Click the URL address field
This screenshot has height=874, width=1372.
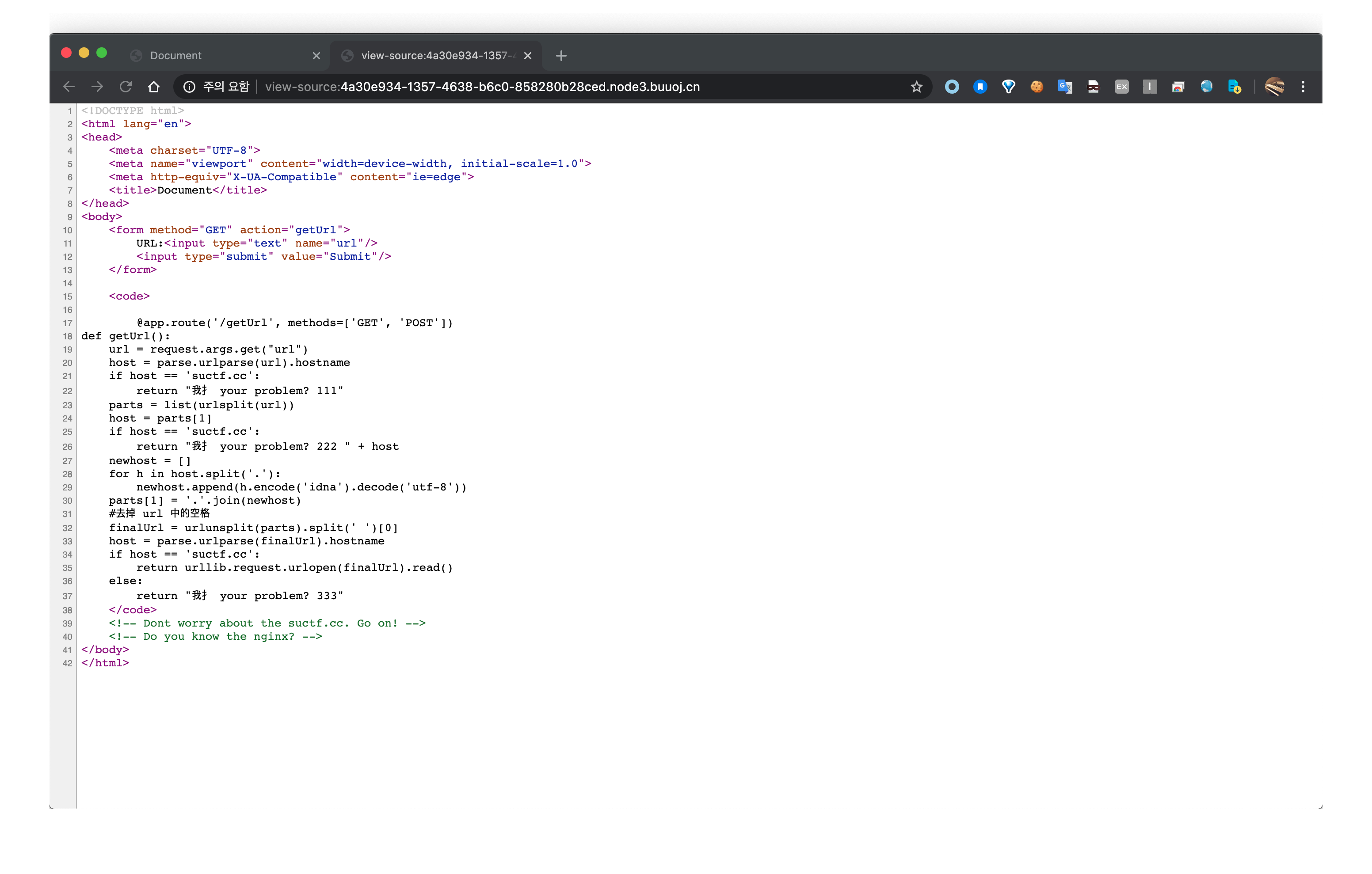pyautogui.click(x=513, y=87)
